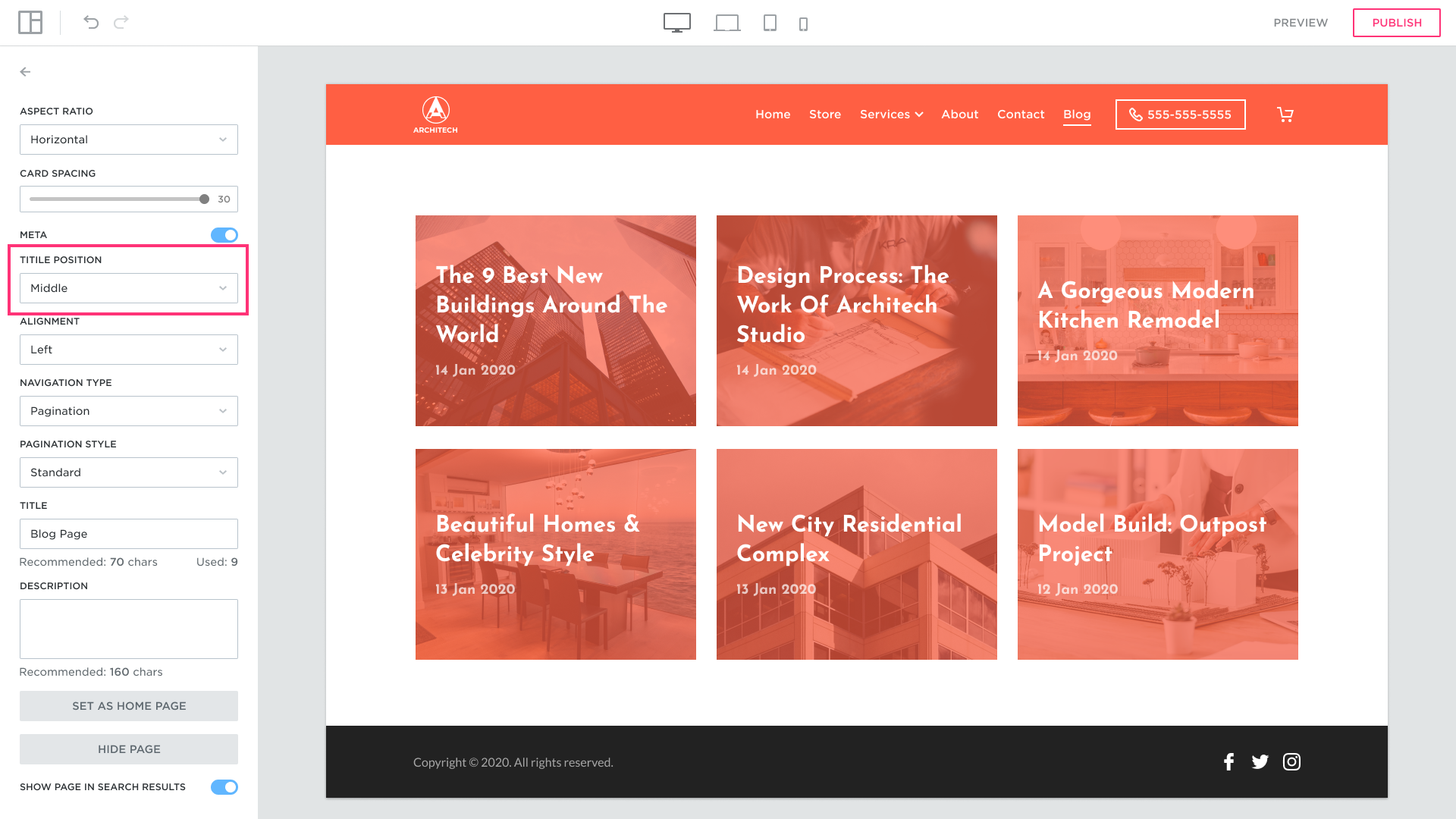Switch to mobile phone view
1456x819 pixels.
(x=803, y=24)
